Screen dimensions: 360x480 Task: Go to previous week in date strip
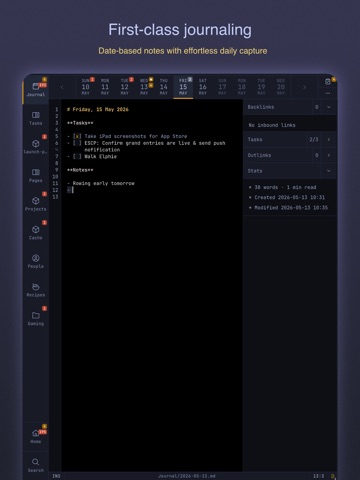pos(62,87)
